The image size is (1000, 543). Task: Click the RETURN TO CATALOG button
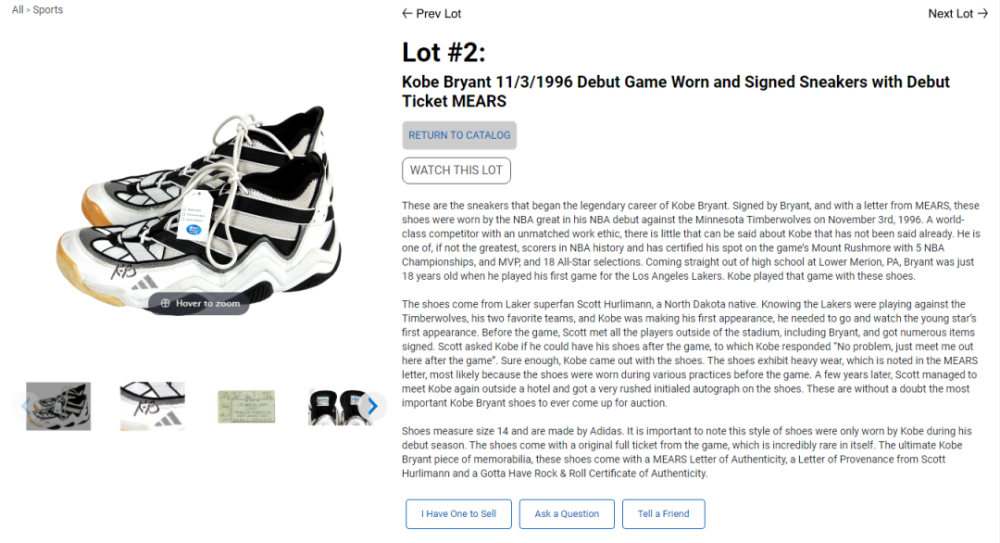[459, 135]
